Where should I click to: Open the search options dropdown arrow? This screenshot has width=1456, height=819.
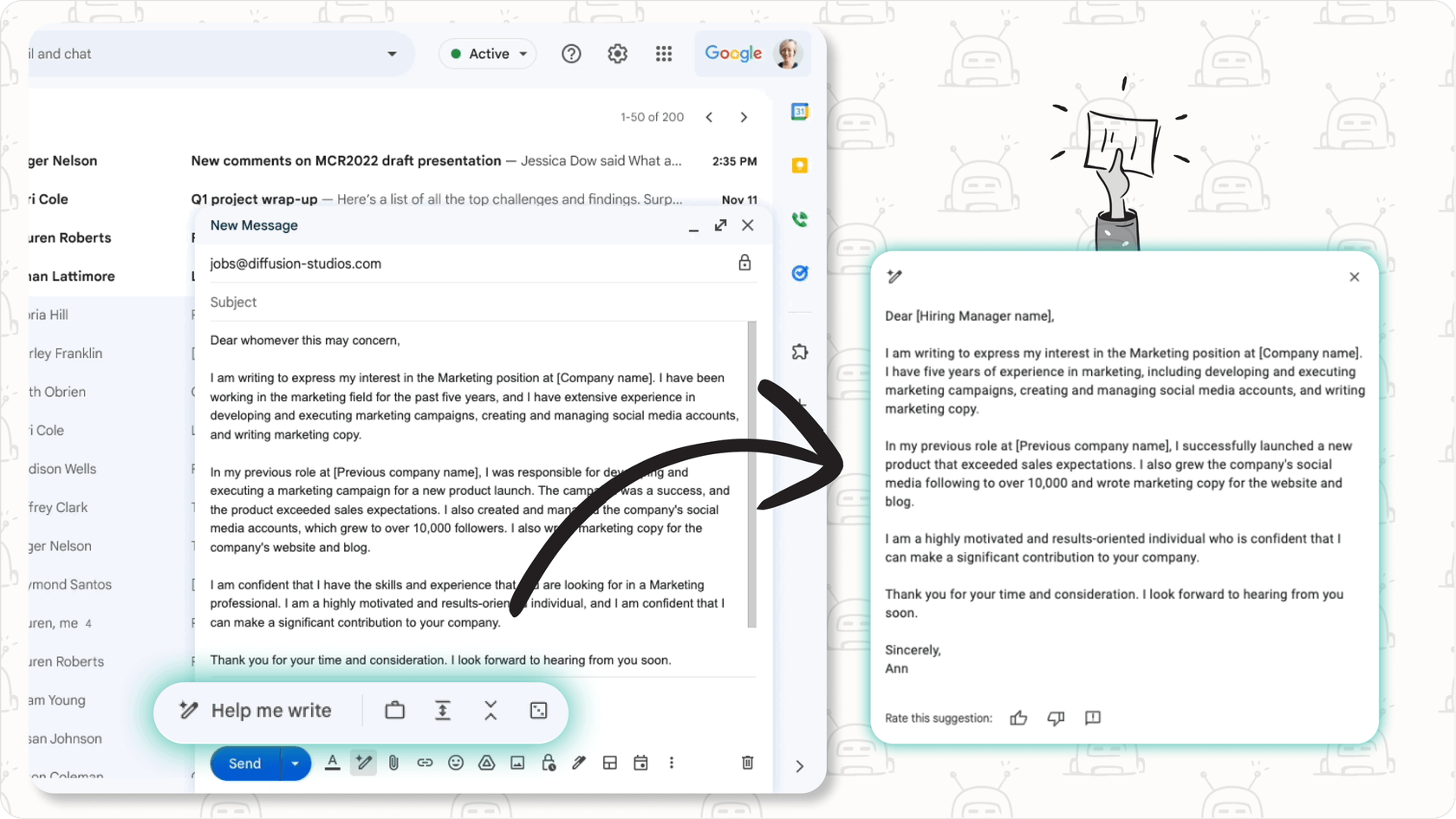pos(392,53)
